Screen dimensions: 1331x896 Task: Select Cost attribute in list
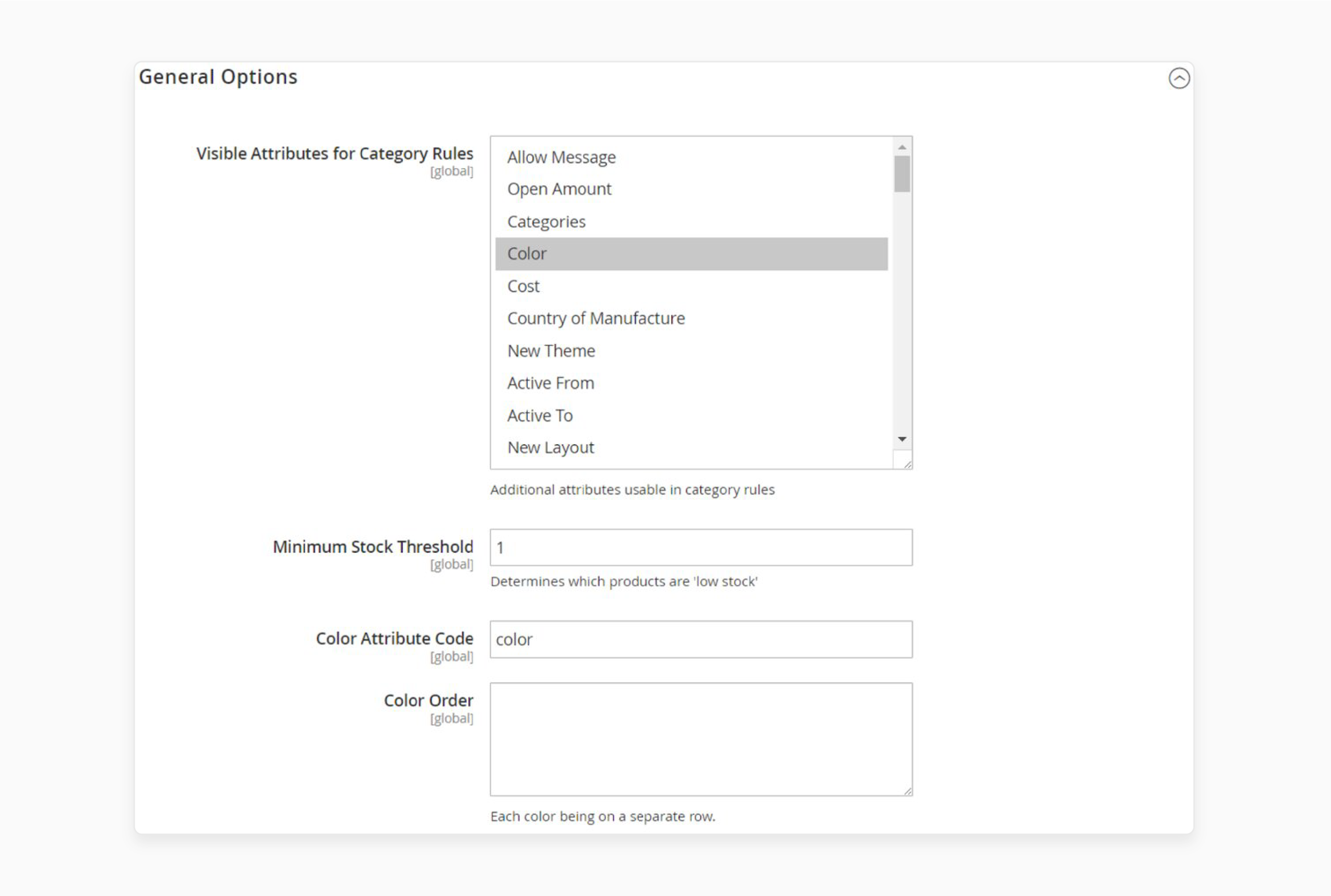(691, 286)
